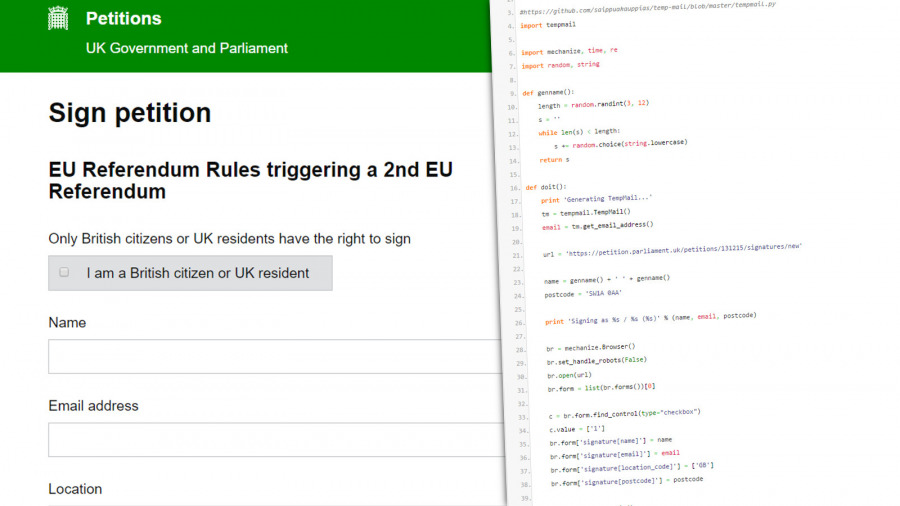Screen dimensions: 900x506
Task: Focus the Name input field
Action: (x=276, y=356)
